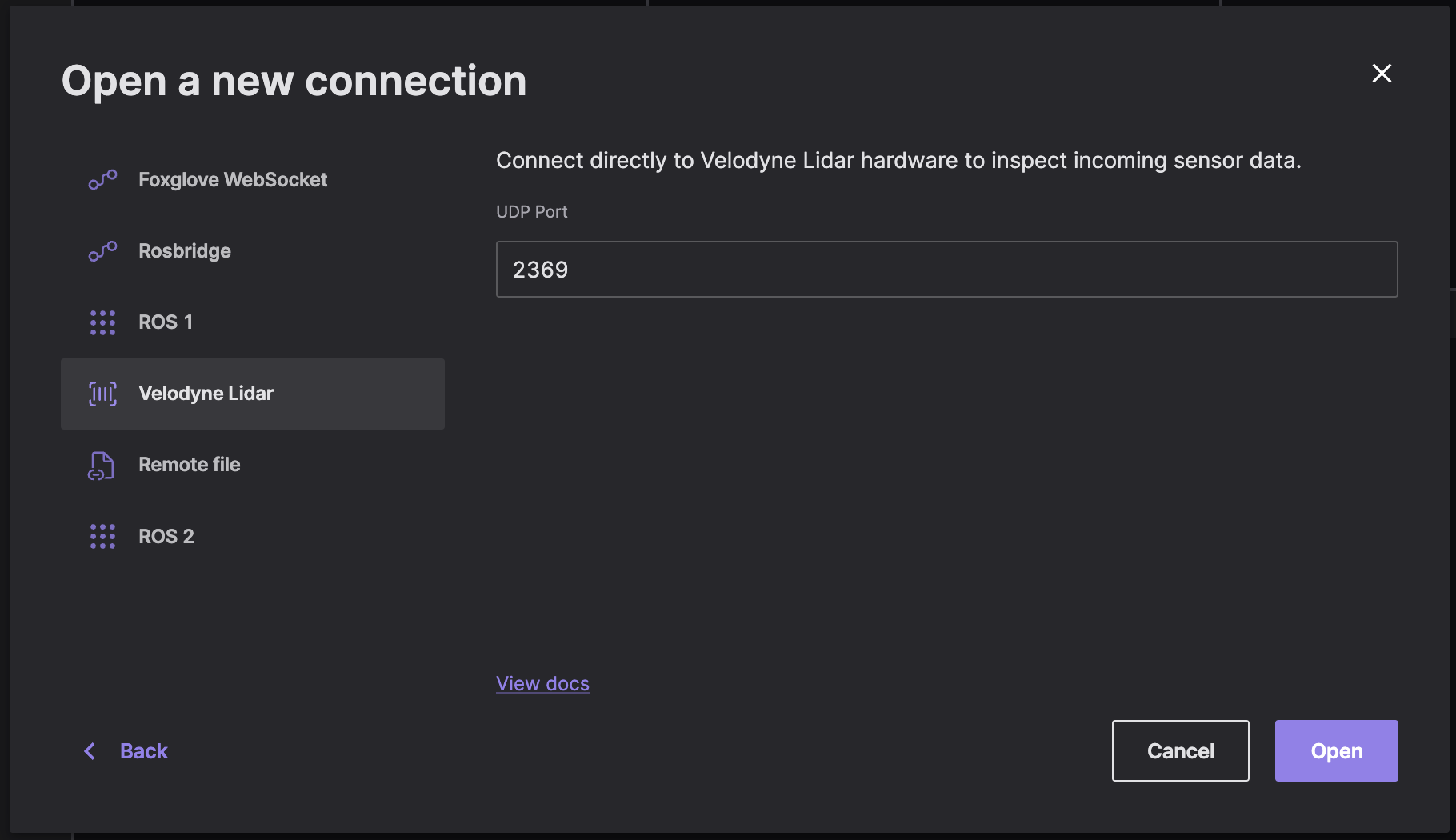Open the View docs link

542,684
